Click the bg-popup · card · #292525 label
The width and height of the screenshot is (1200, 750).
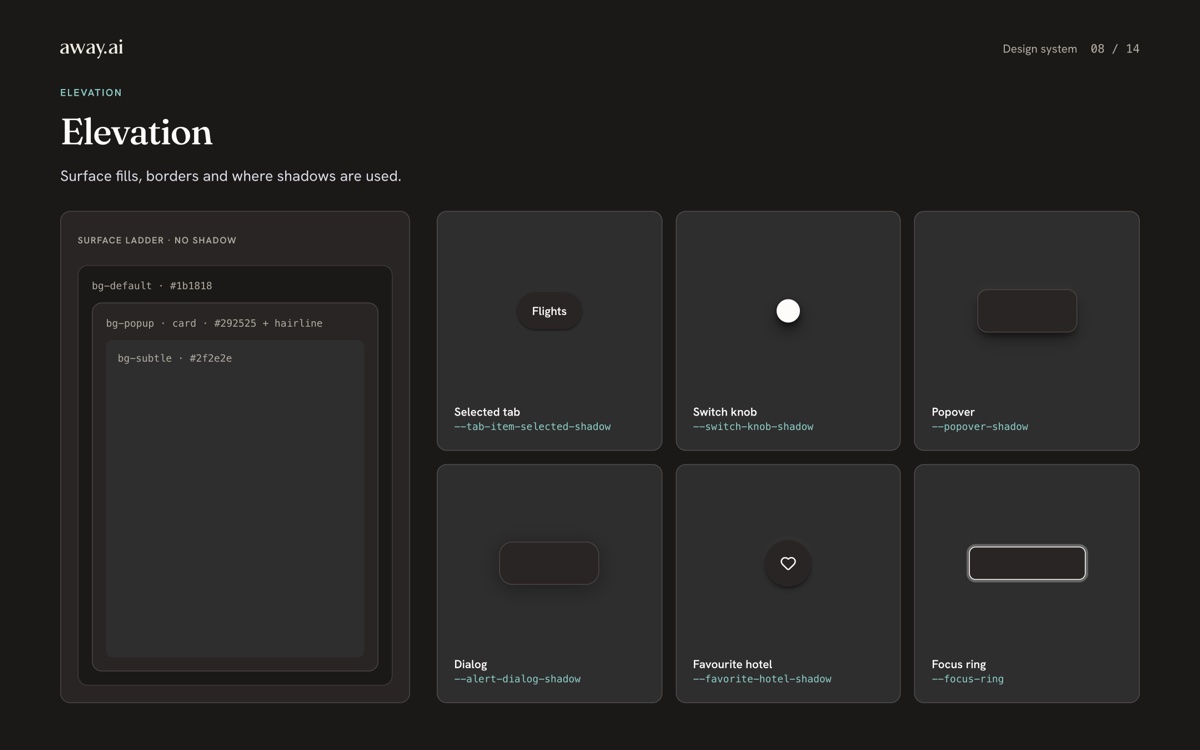coord(214,324)
